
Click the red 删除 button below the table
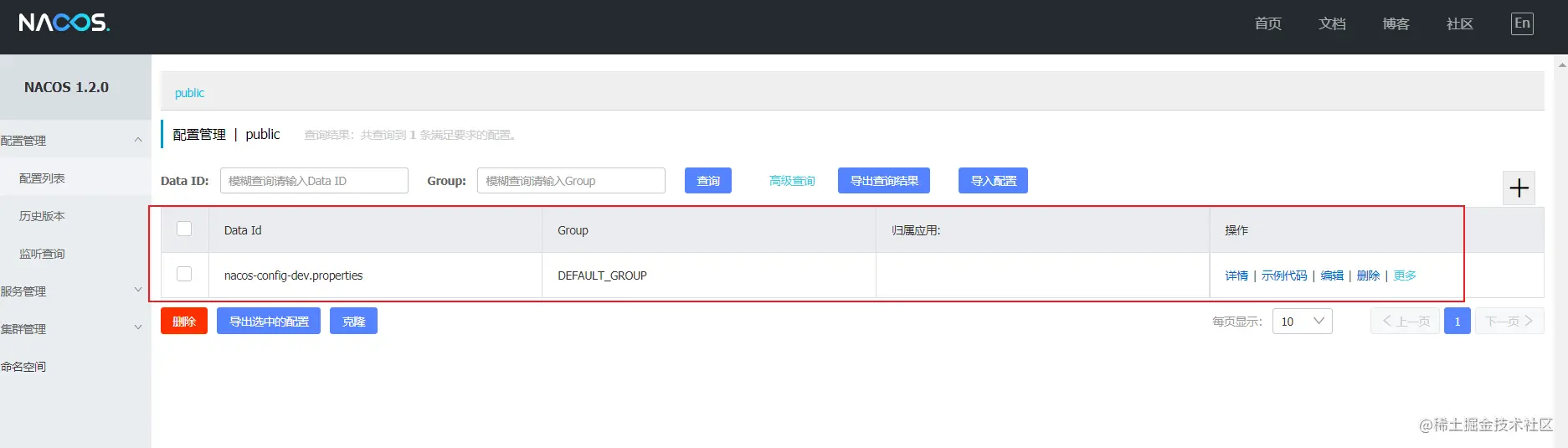click(184, 322)
